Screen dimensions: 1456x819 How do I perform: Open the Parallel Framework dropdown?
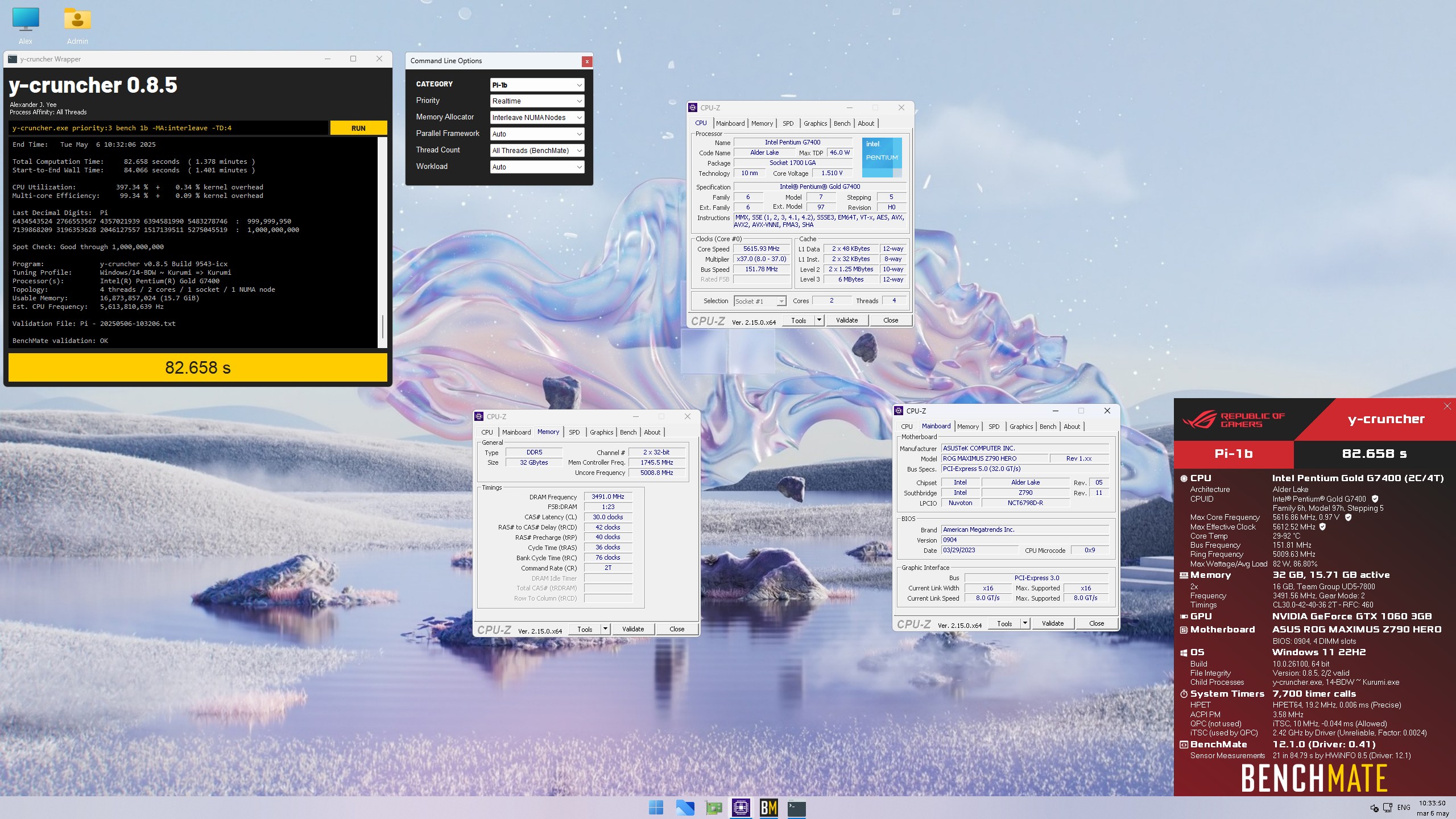point(537,134)
